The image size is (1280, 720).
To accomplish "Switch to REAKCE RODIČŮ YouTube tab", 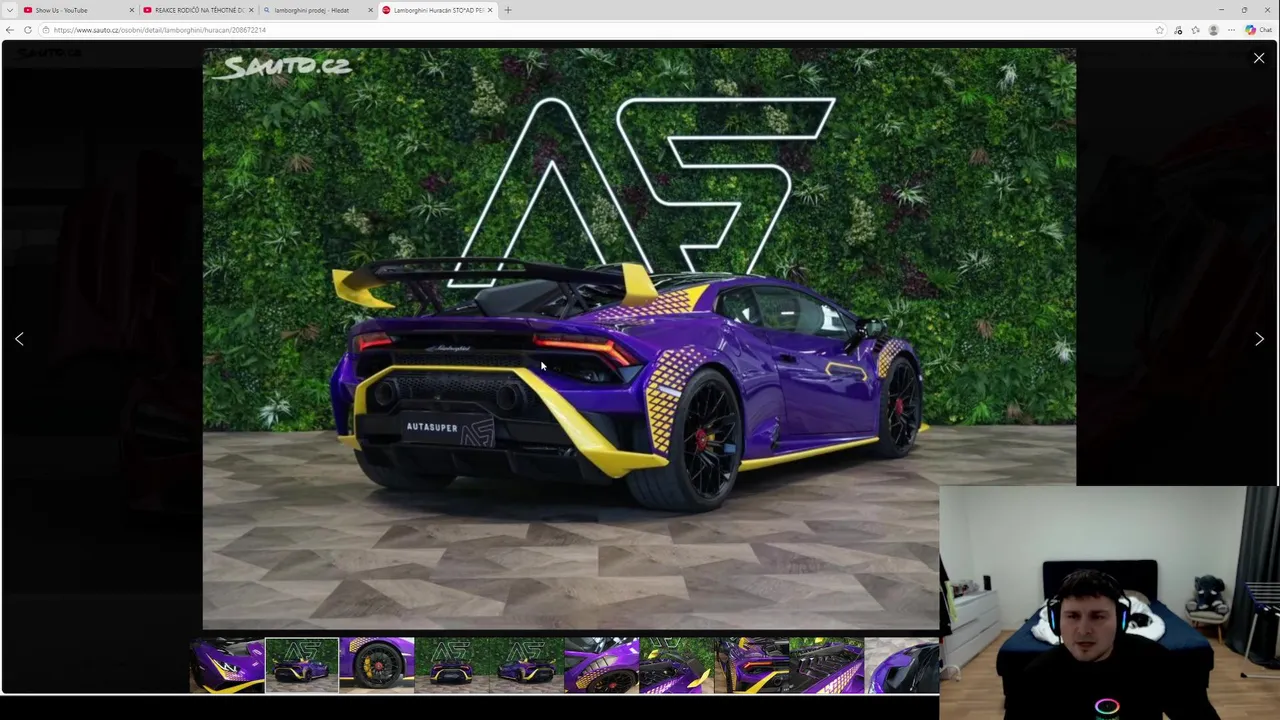I will pyautogui.click(x=197, y=10).
